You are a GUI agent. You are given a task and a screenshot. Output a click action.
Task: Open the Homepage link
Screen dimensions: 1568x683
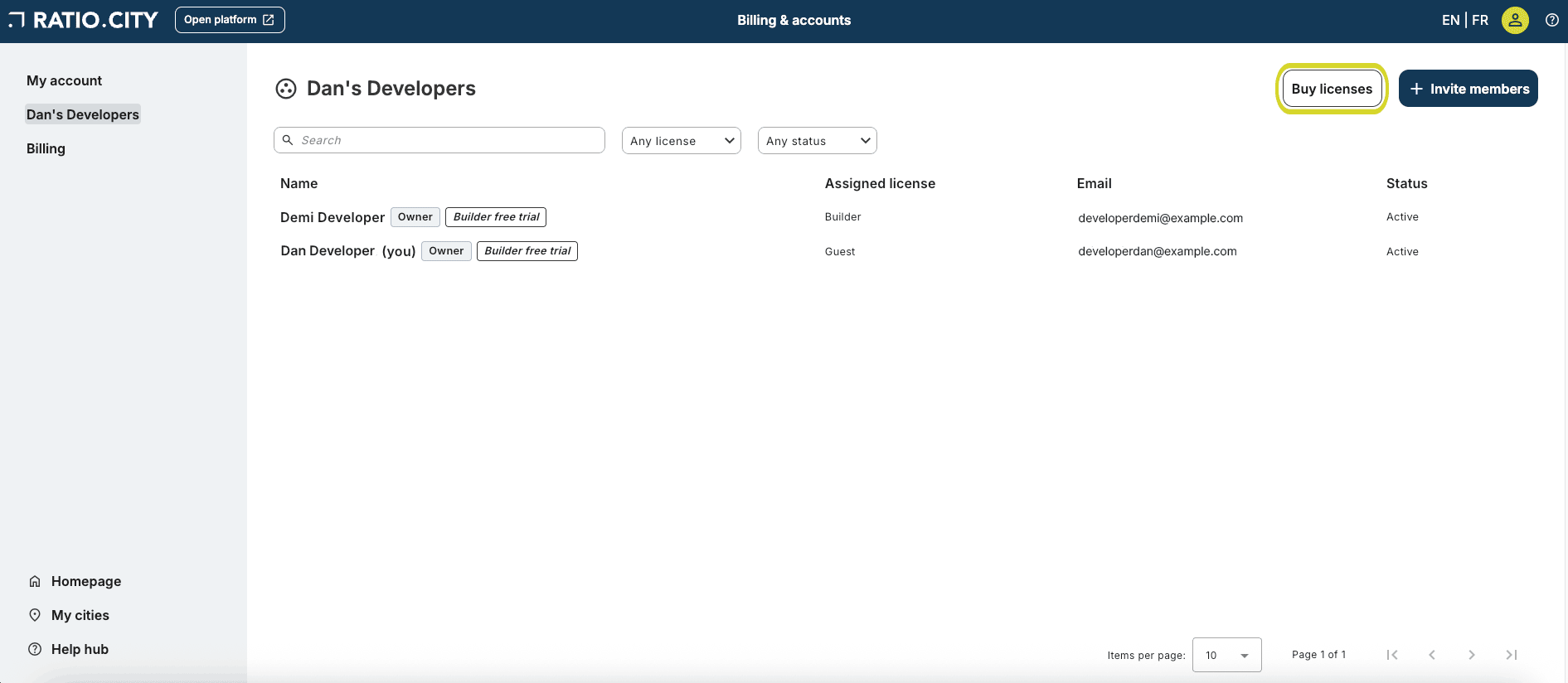pos(86,581)
